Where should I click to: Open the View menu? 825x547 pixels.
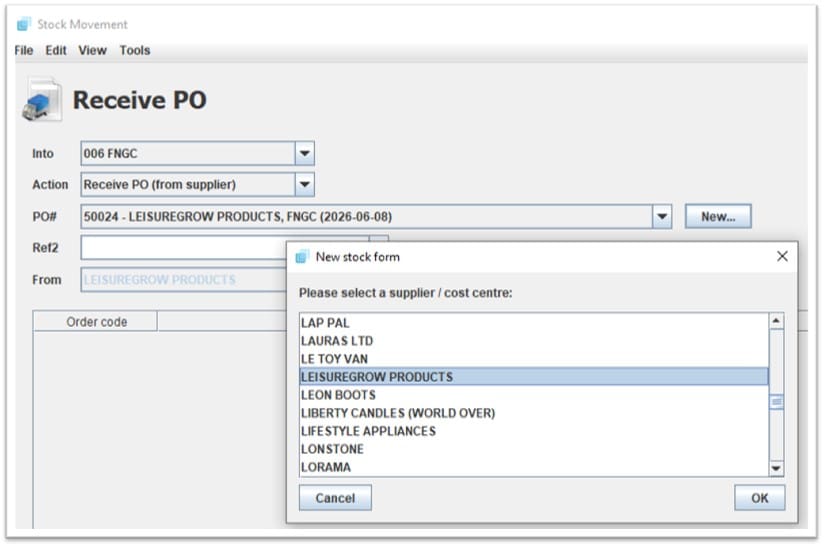[93, 50]
